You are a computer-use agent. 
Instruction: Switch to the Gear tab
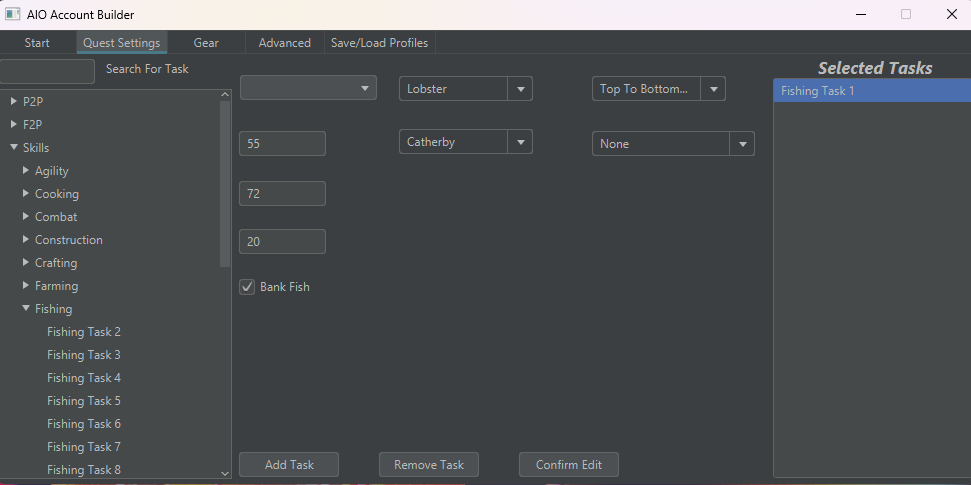(206, 43)
